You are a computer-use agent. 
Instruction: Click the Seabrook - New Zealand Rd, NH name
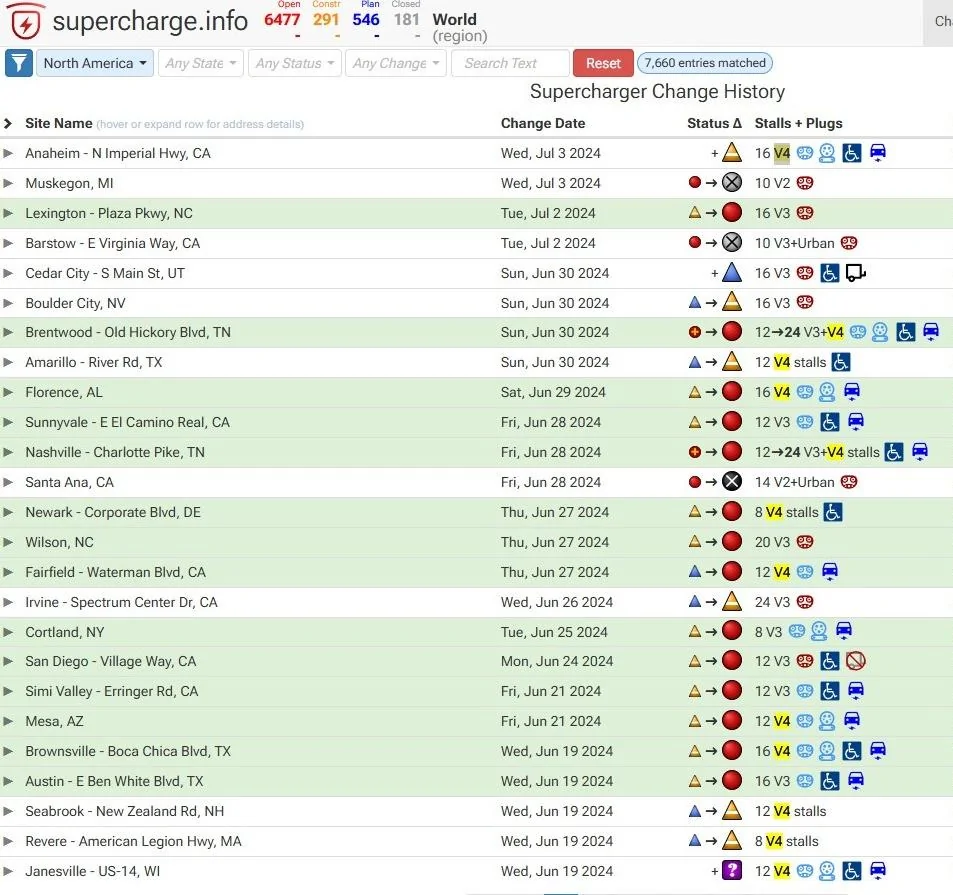click(x=125, y=811)
